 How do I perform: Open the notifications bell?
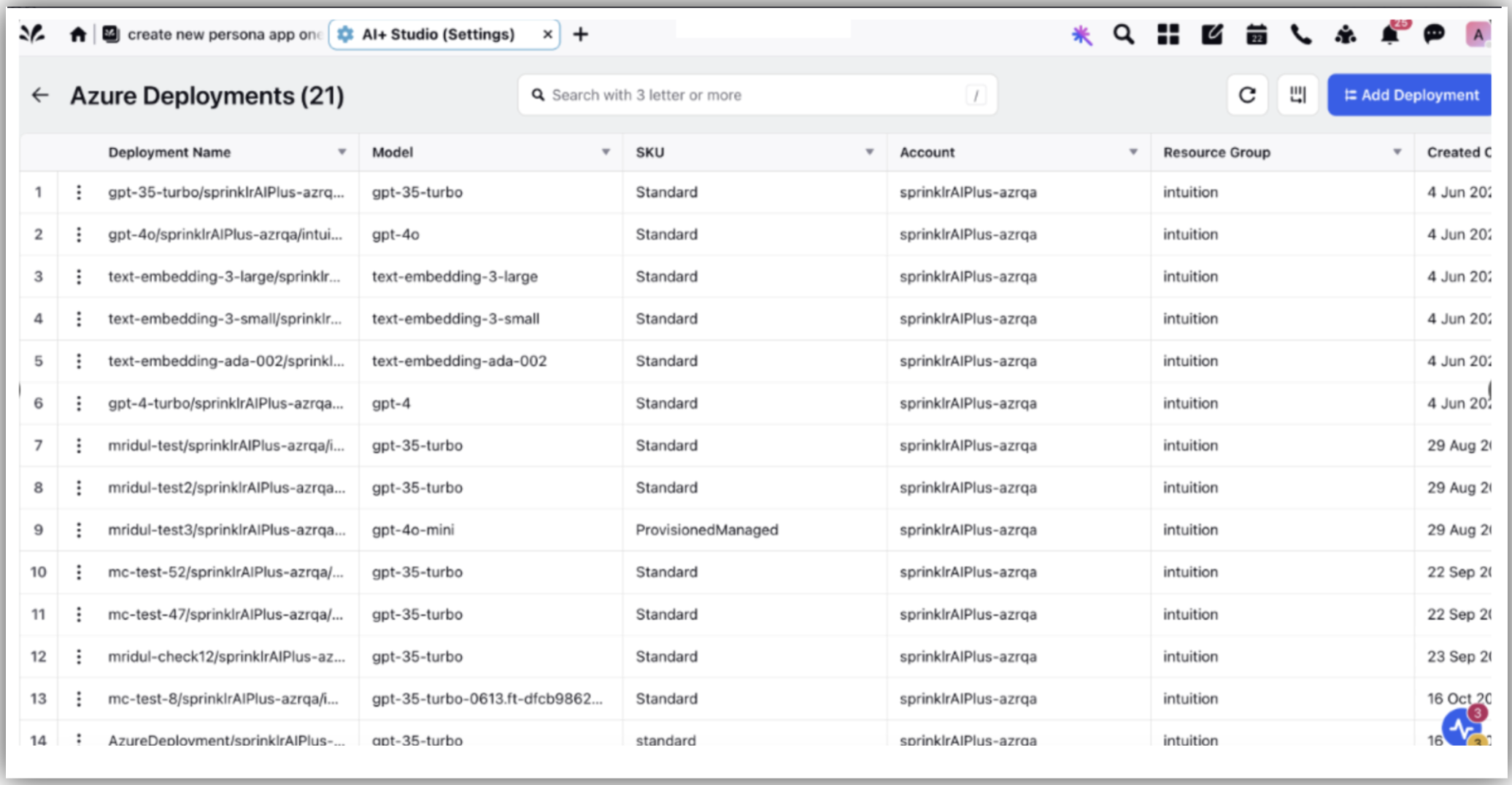(x=1390, y=34)
